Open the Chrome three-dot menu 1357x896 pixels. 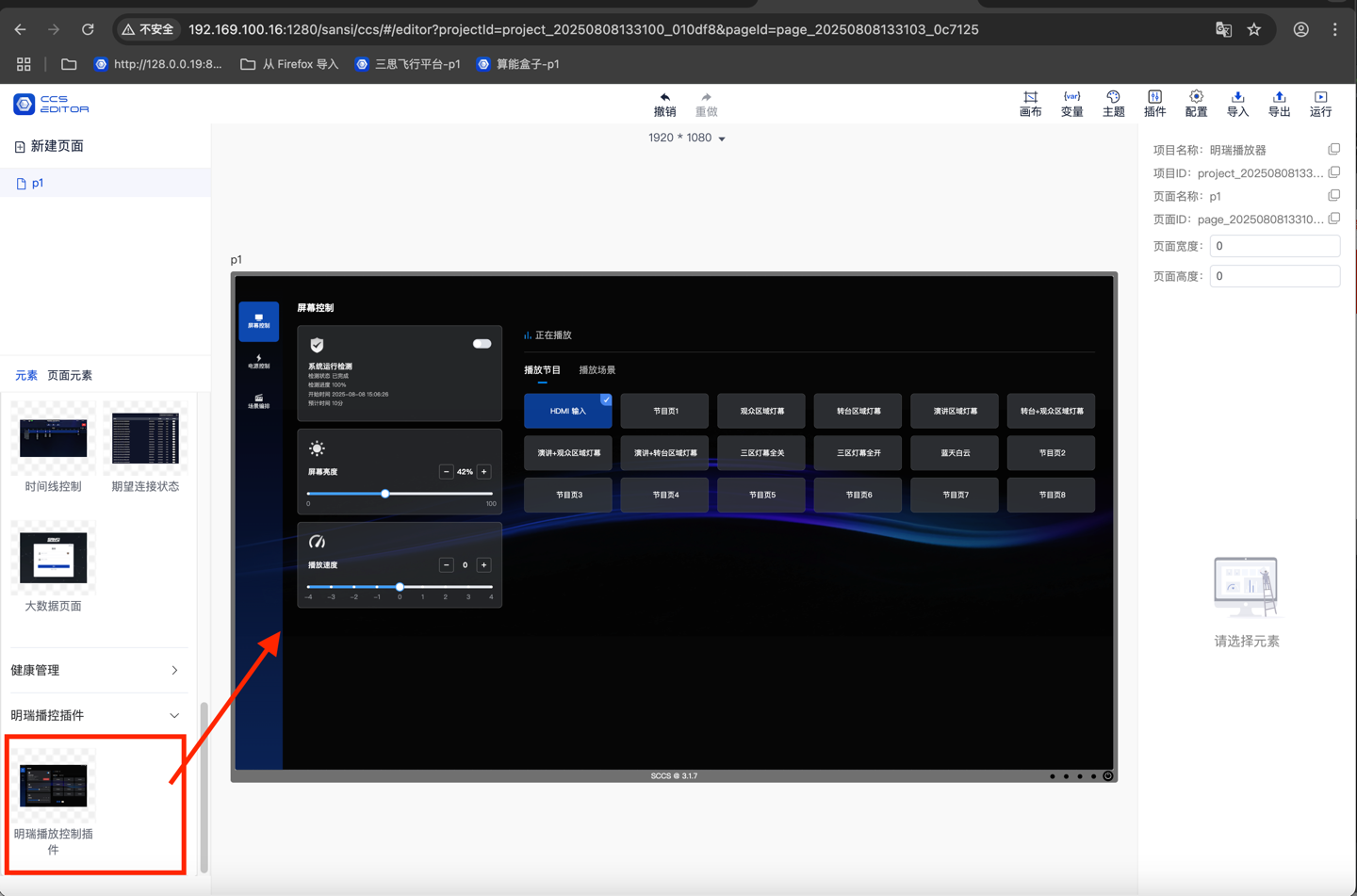click(1334, 29)
